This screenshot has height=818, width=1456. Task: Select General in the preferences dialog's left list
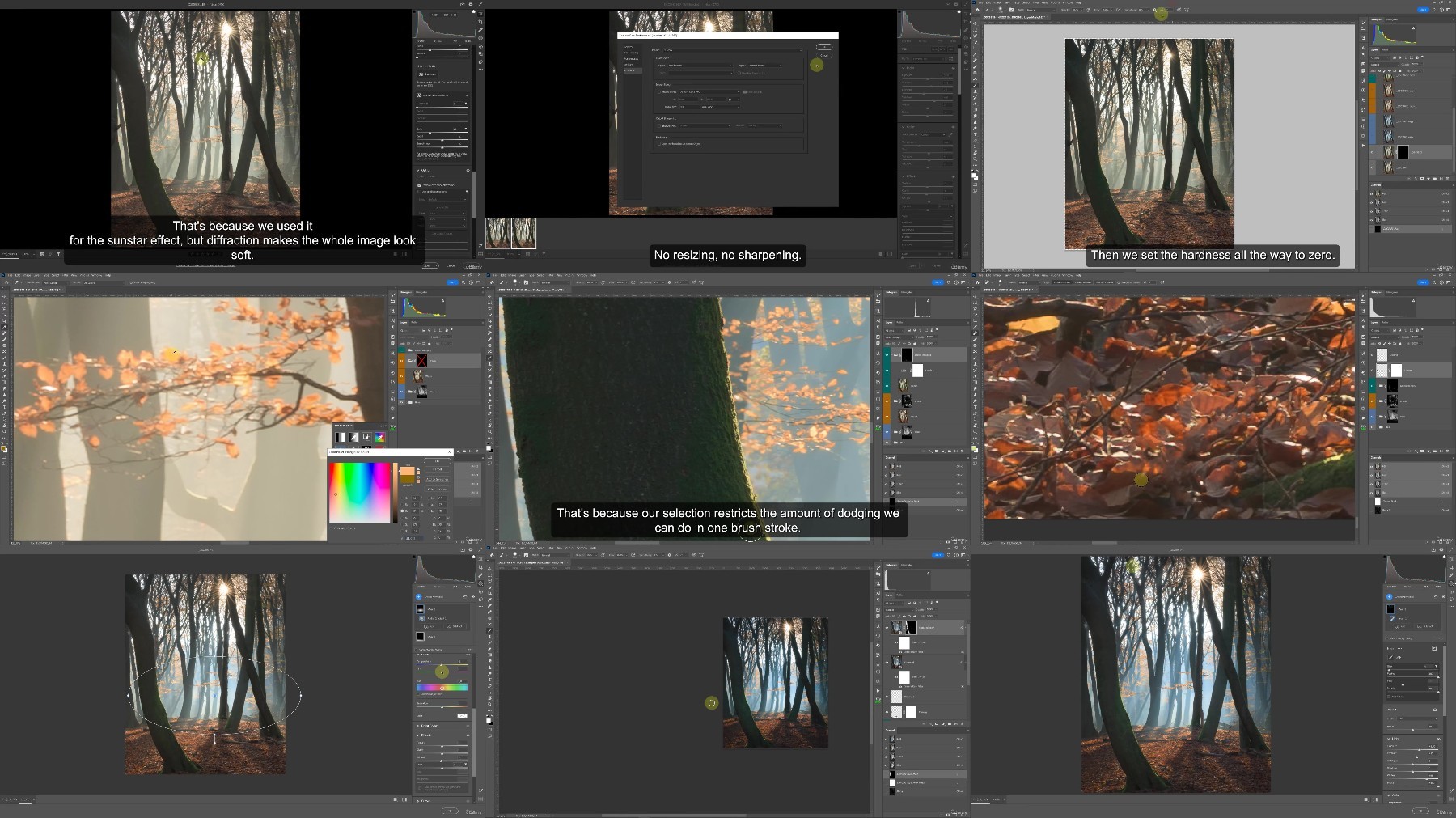click(x=629, y=47)
